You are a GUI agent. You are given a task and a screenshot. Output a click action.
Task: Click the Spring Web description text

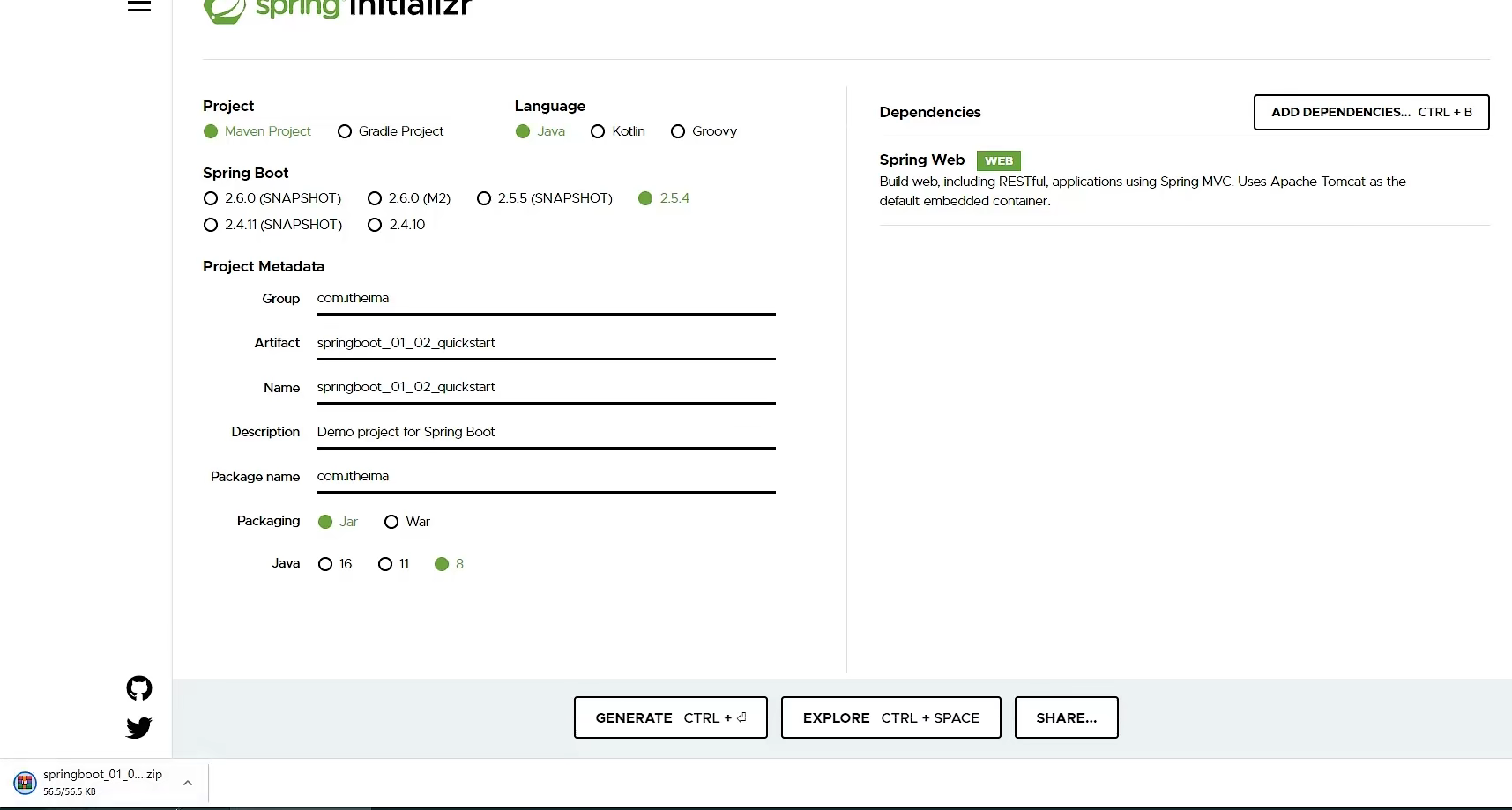tap(1143, 191)
